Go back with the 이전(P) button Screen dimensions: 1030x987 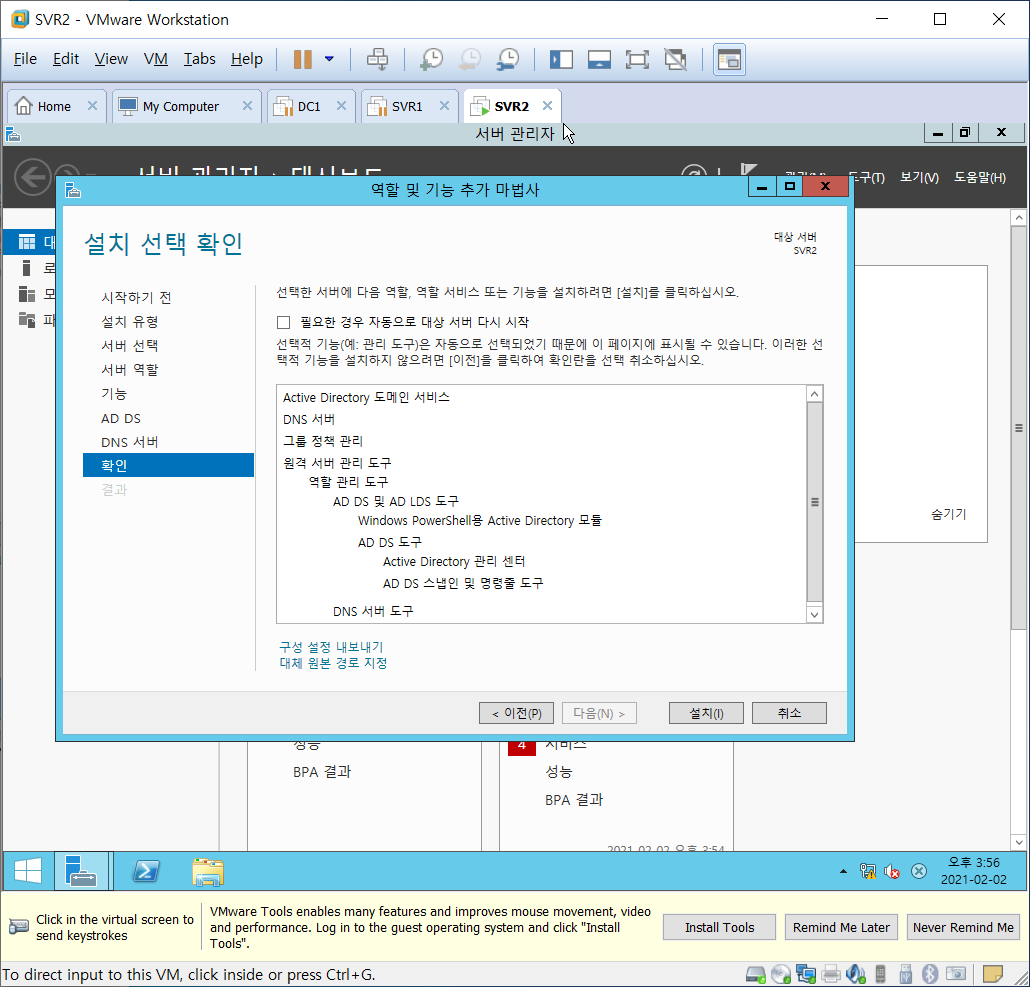(x=516, y=713)
